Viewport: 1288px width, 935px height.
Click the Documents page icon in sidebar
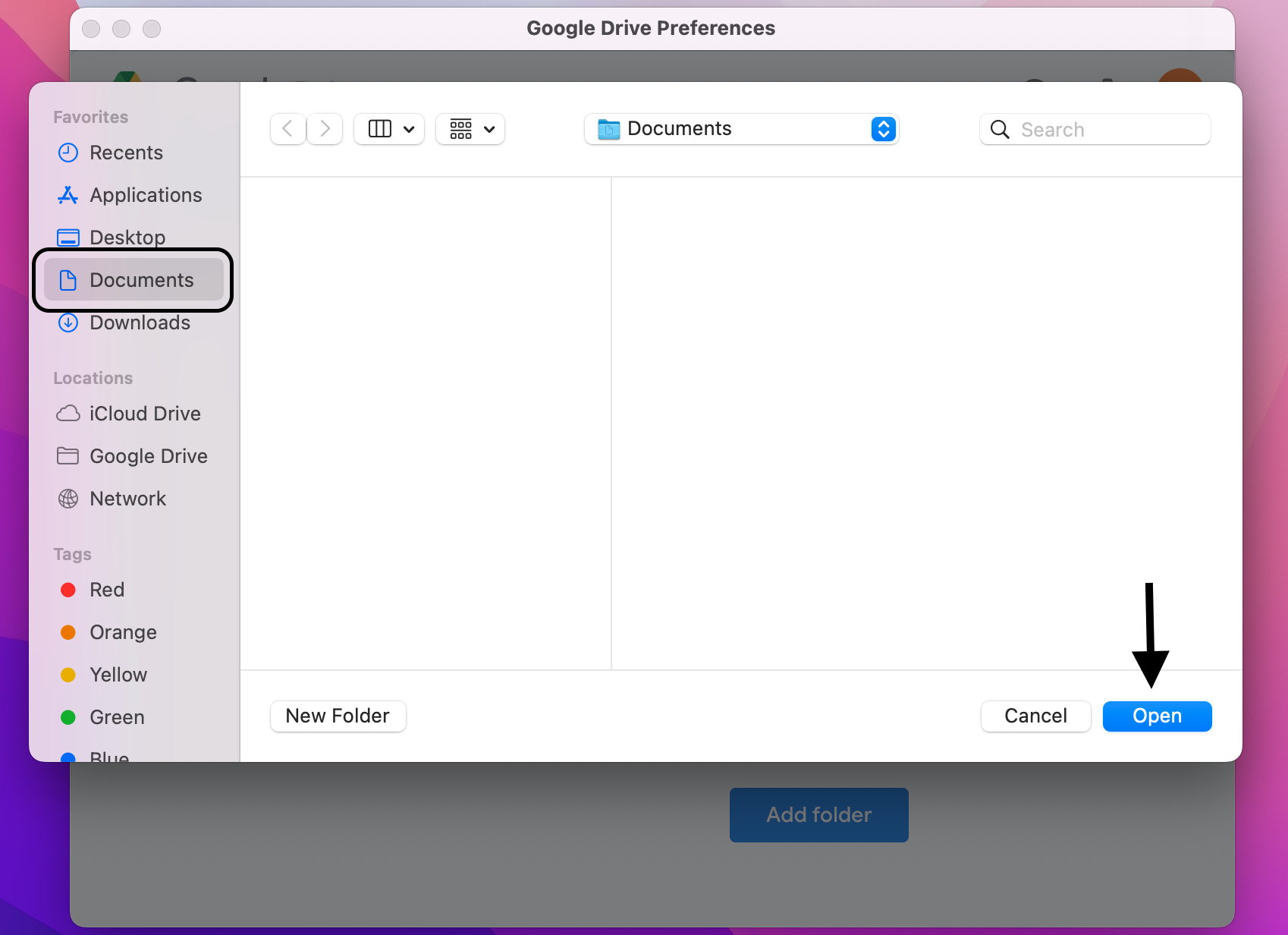(68, 280)
